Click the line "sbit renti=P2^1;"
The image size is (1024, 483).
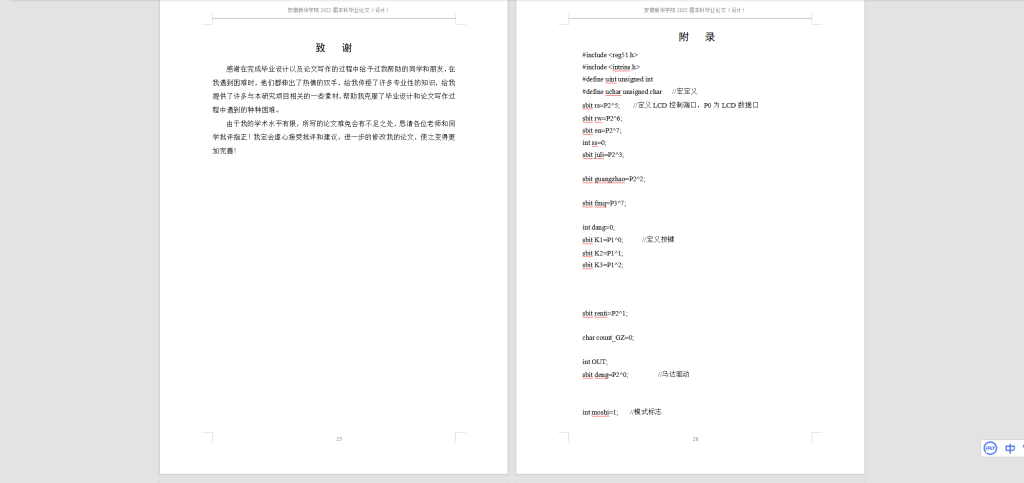click(x=605, y=314)
